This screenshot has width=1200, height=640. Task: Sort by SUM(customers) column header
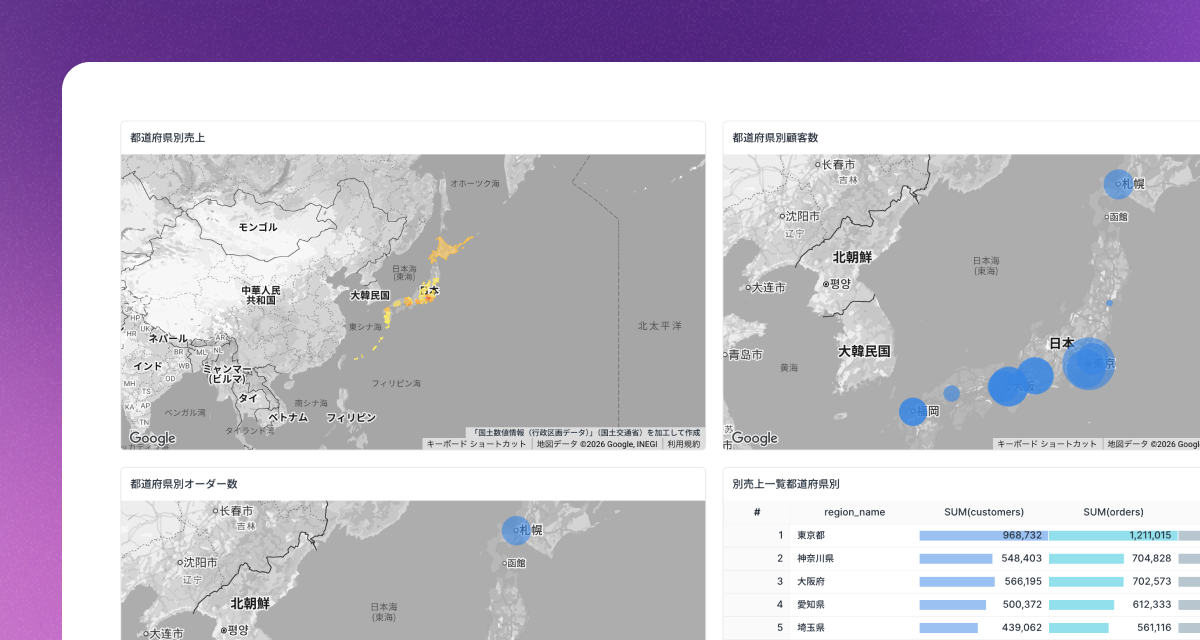984,512
